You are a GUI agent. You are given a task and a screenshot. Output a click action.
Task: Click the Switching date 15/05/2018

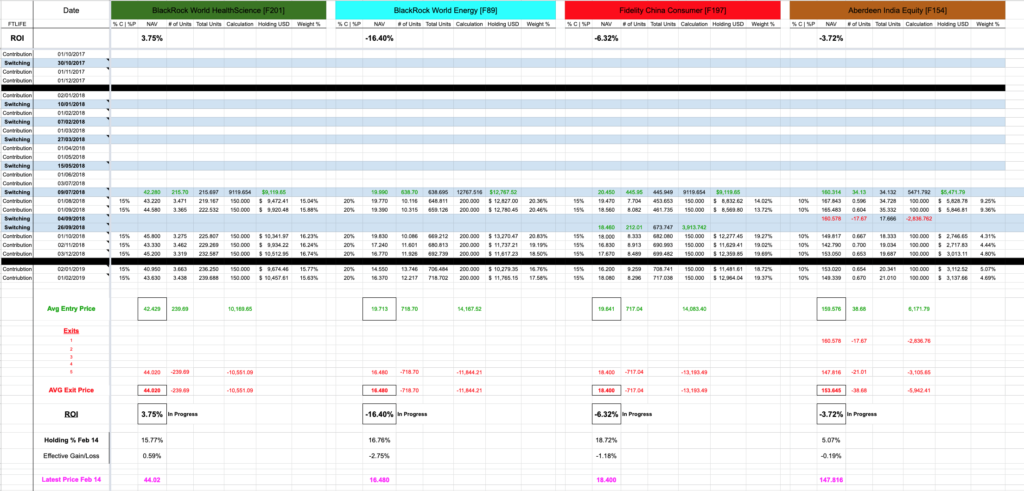pyautogui.click(x=71, y=166)
